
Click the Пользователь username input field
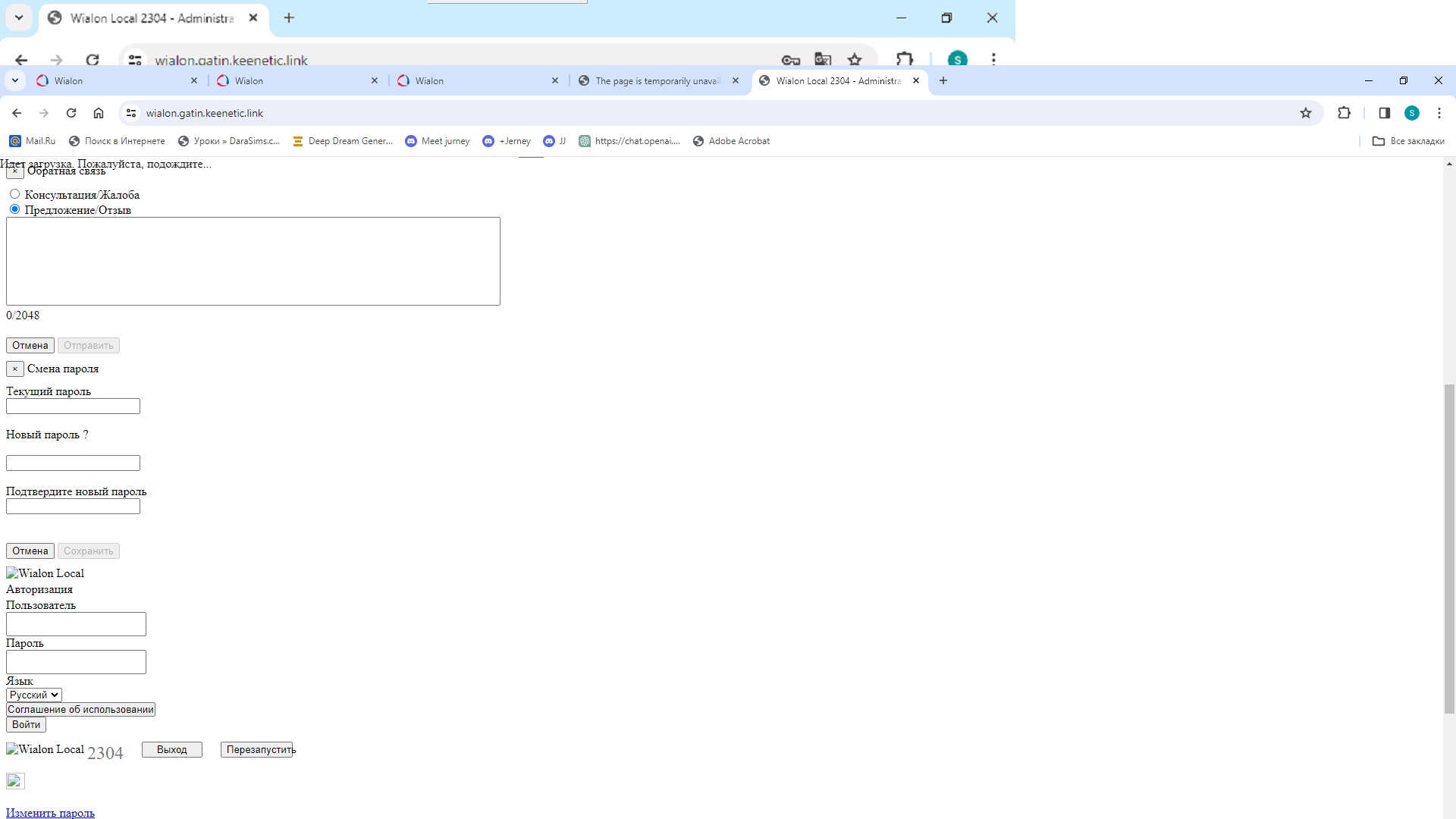(x=76, y=624)
